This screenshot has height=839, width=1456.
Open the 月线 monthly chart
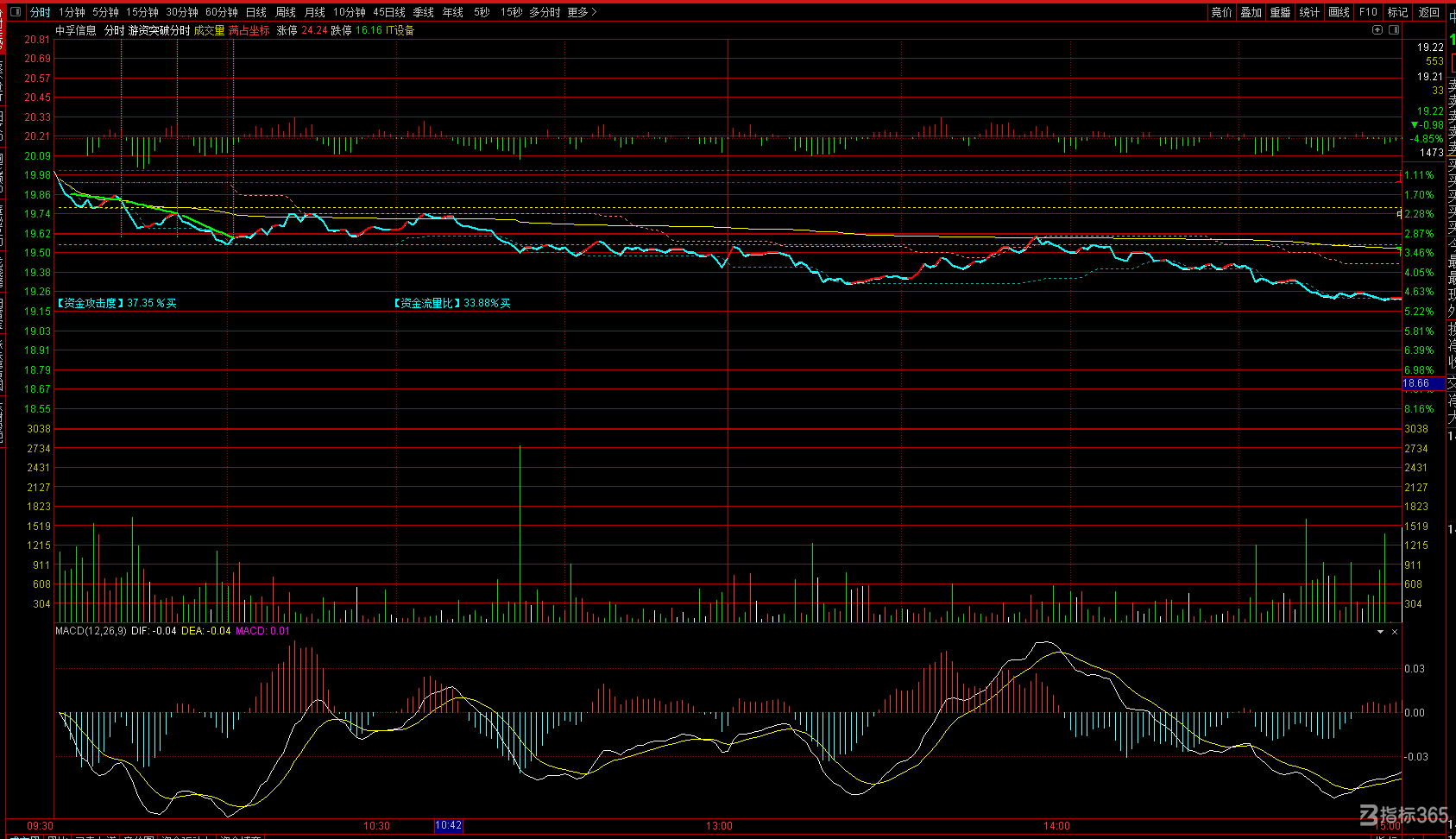coord(315,12)
